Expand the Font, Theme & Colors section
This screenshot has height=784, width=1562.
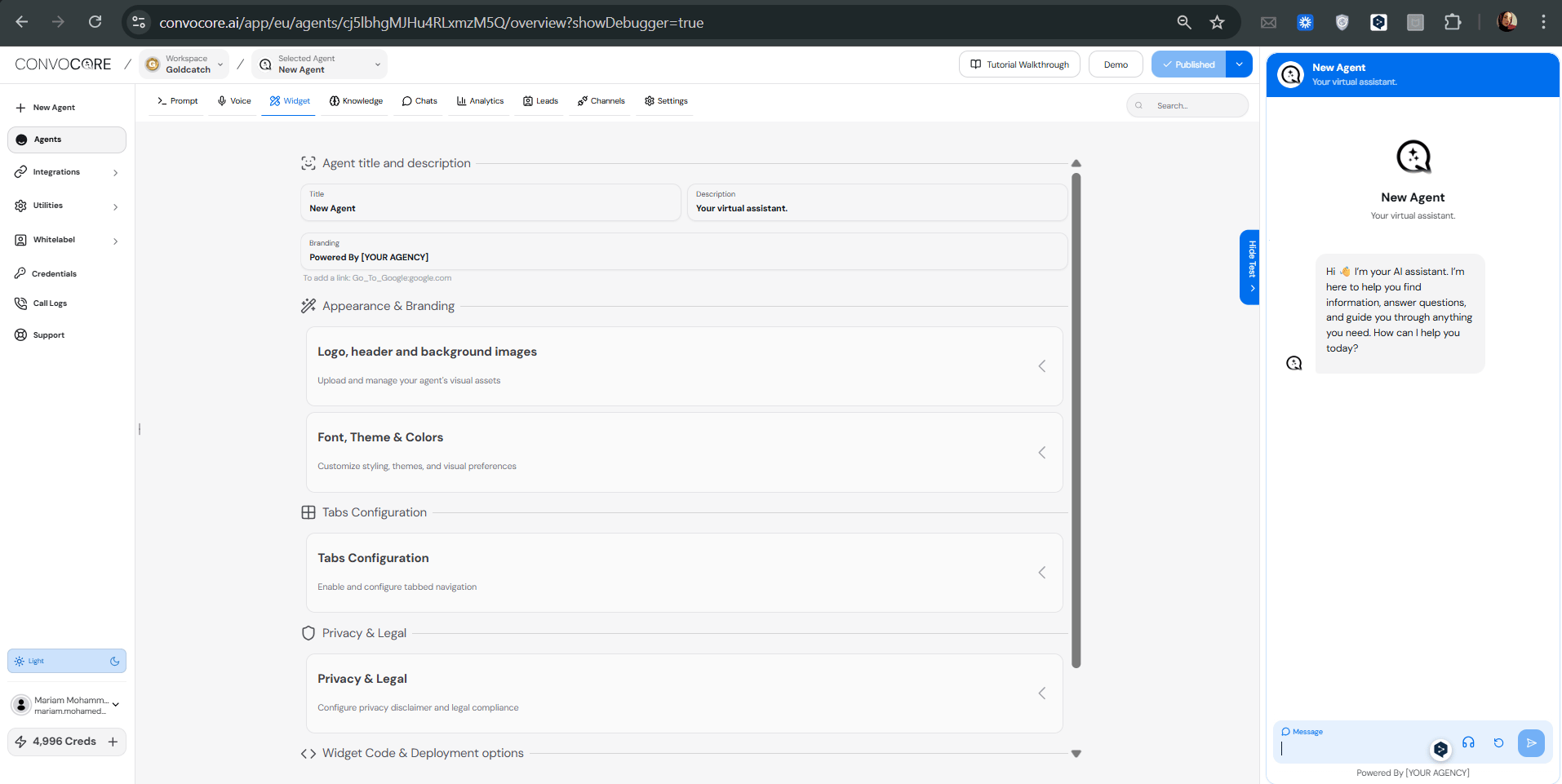(684, 452)
